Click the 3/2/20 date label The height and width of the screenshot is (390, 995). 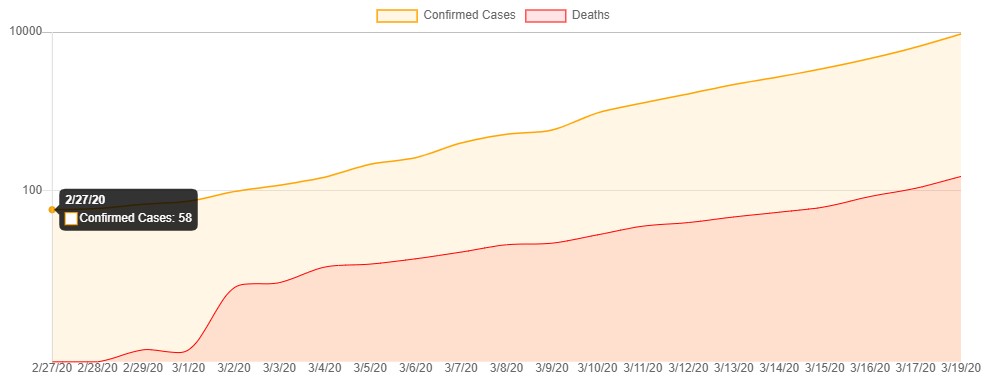click(x=234, y=368)
